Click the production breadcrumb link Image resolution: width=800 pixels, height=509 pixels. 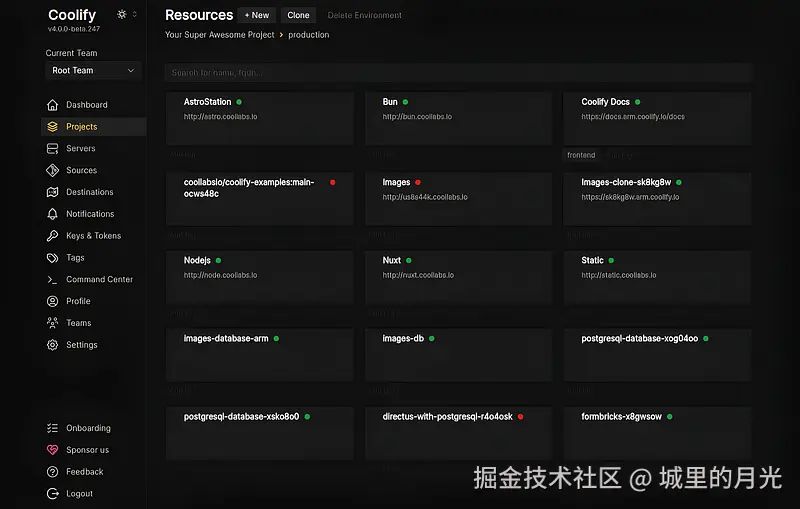309,35
